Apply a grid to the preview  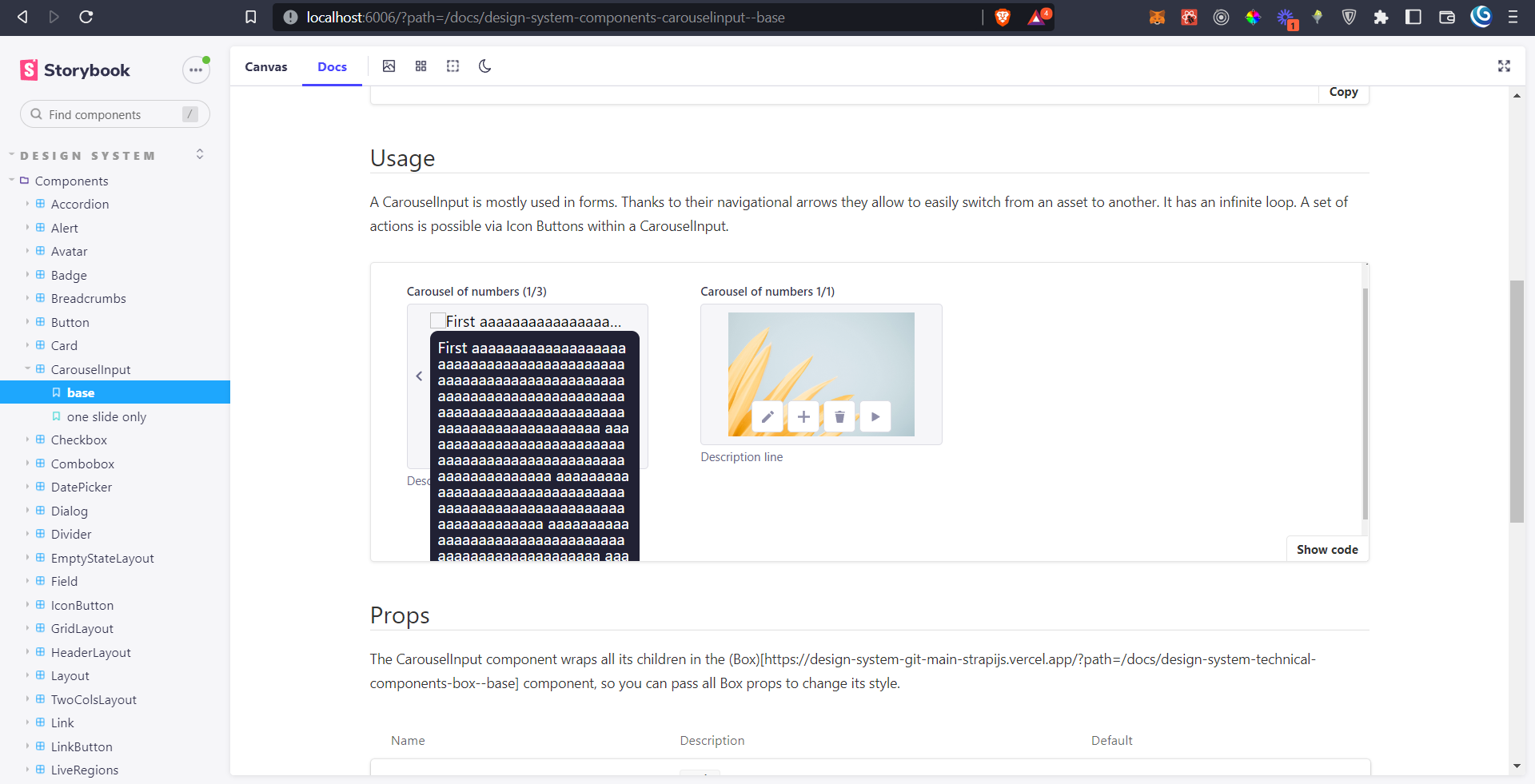coord(421,66)
